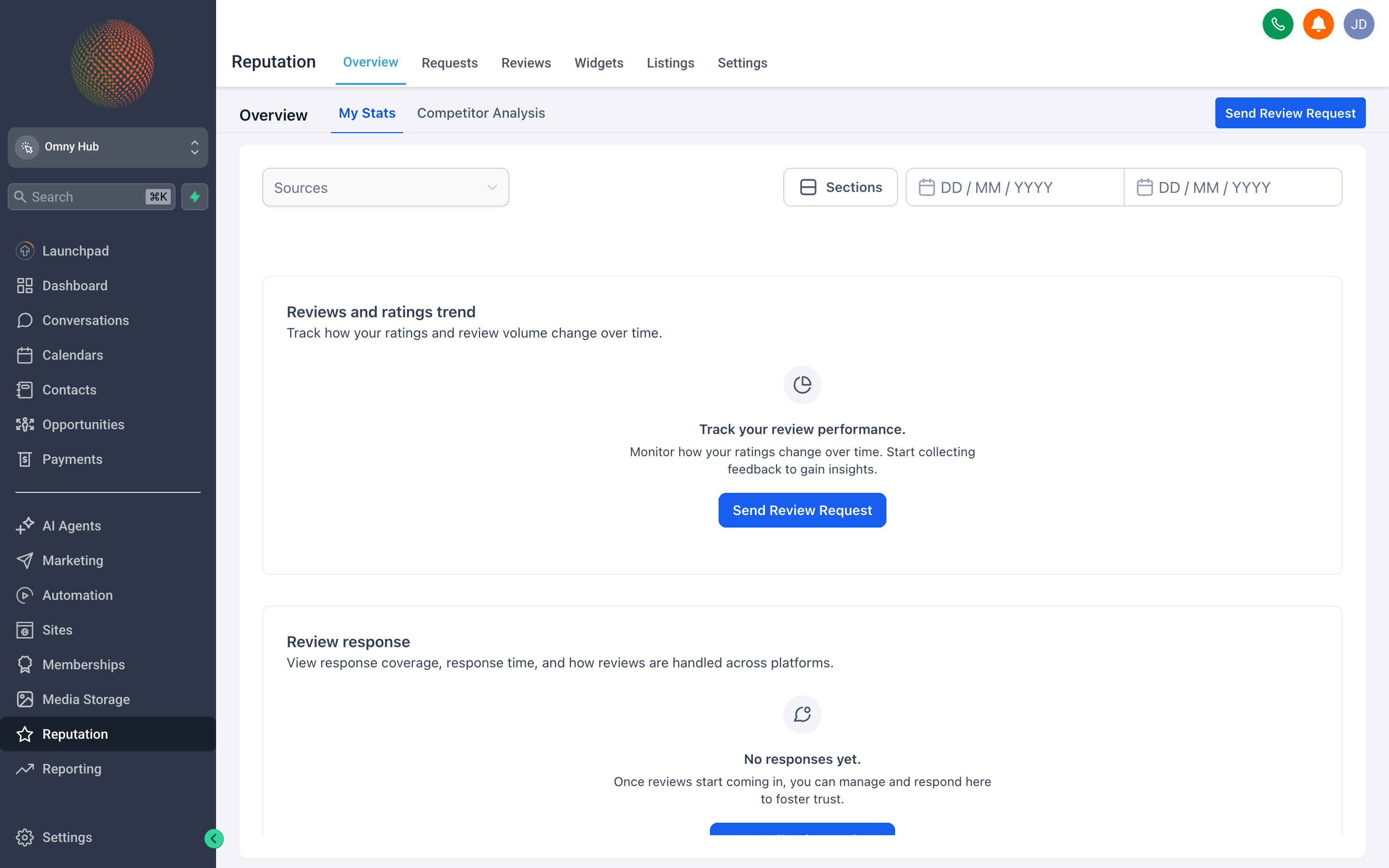Click the Media Storage image icon
Screen dimensions: 1389x868
click(25, 699)
